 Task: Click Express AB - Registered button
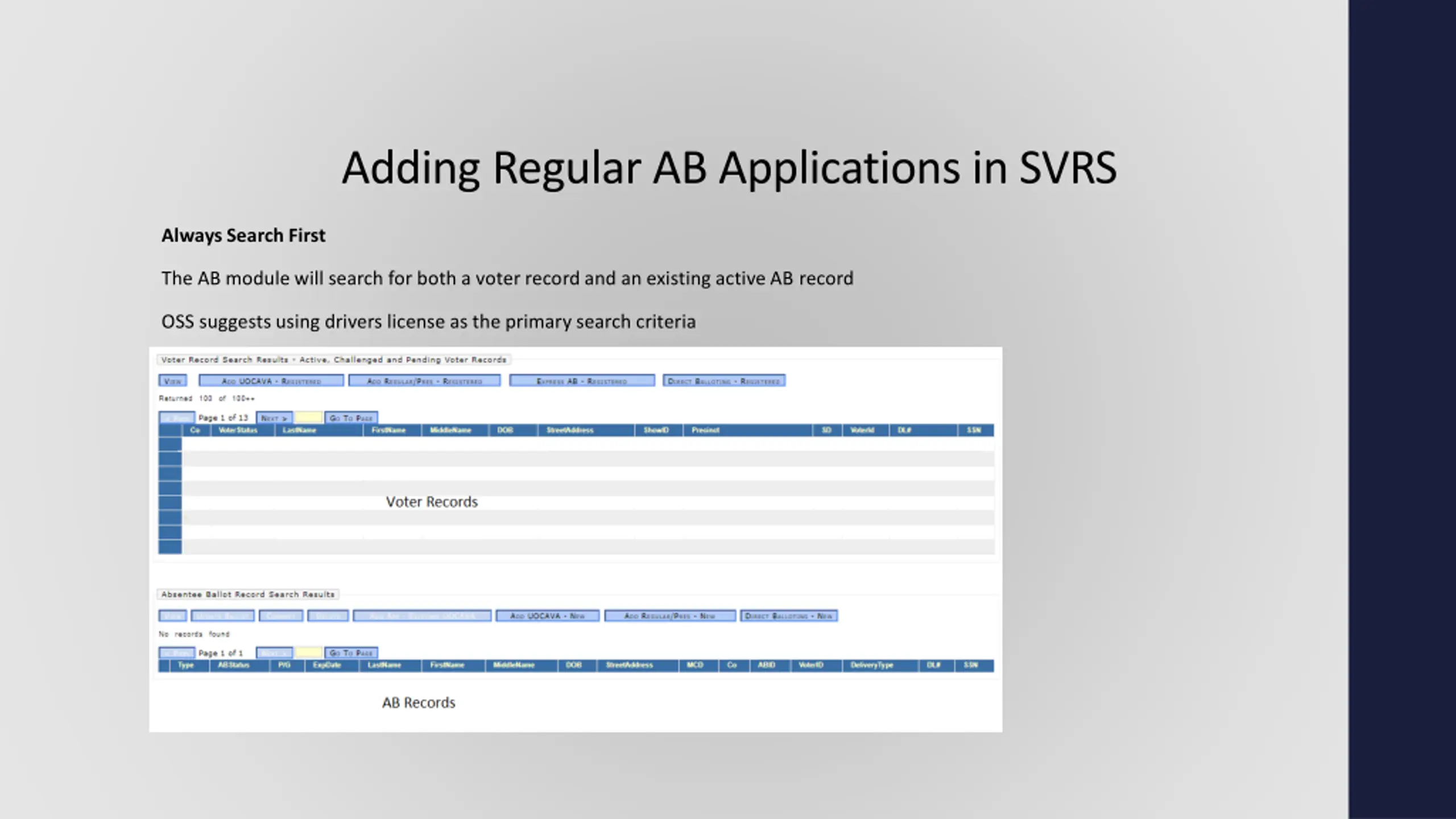(x=582, y=380)
